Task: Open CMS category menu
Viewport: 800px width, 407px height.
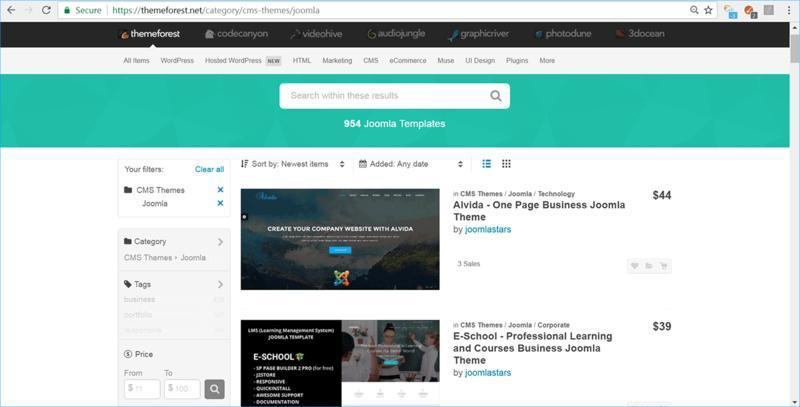Action: pyautogui.click(x=371, y=60)
